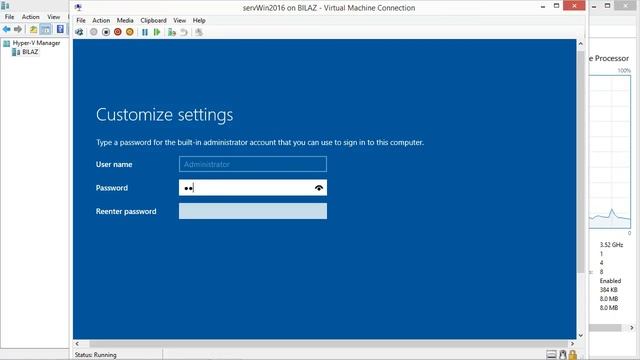
Task: Open Action menu in Hyper-V Manager window
Action: click(31, 17)
